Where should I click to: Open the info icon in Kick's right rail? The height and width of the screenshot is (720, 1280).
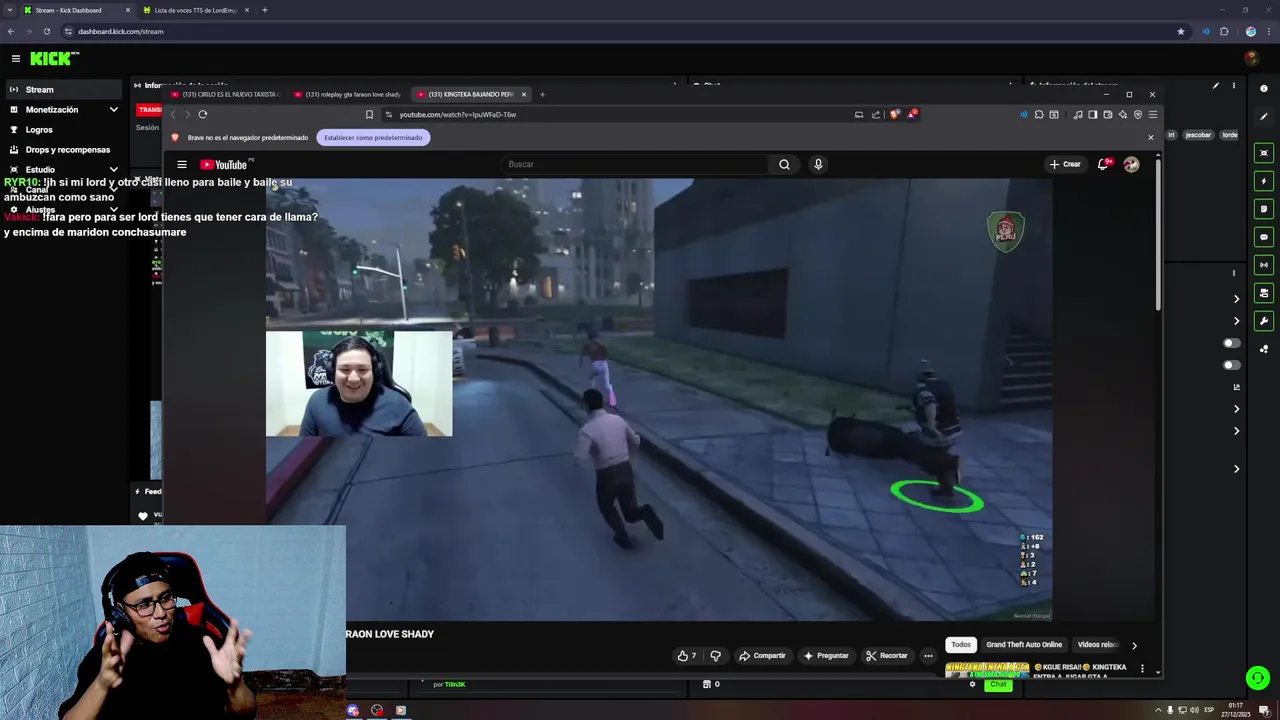point(1264,88)
